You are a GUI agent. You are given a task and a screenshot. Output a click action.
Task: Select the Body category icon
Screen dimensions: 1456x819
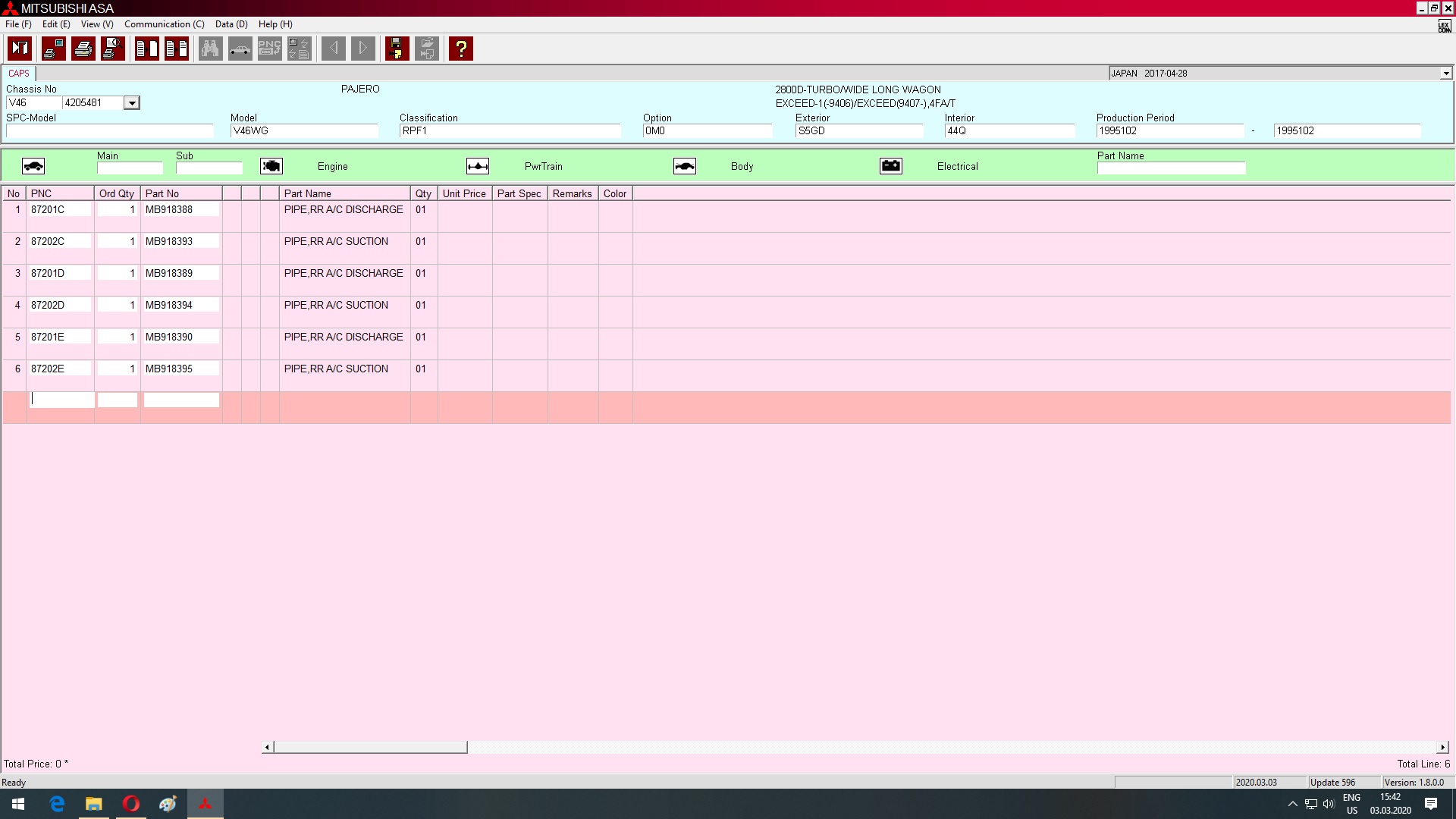[x=684, y=166]
